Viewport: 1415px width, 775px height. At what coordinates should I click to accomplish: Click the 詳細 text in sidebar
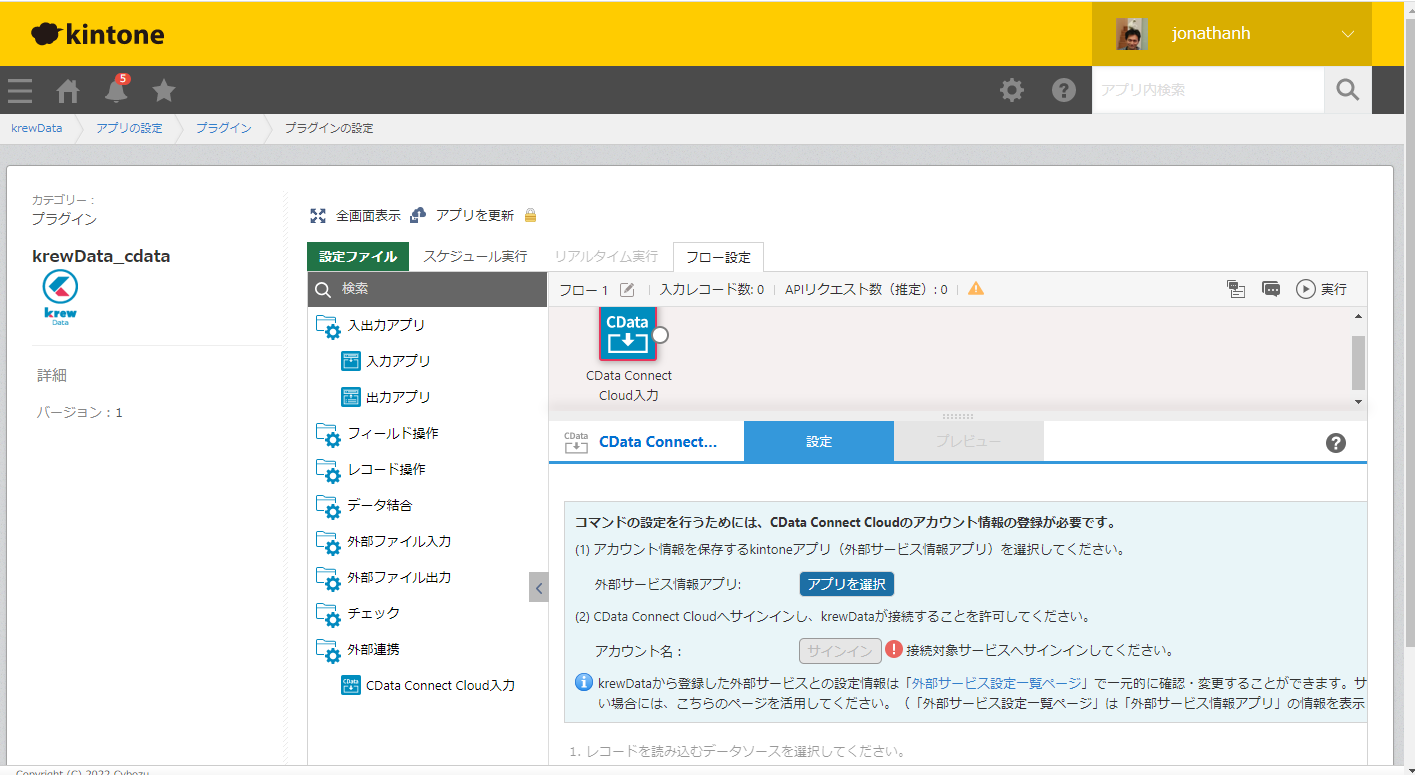coord(52,376)
